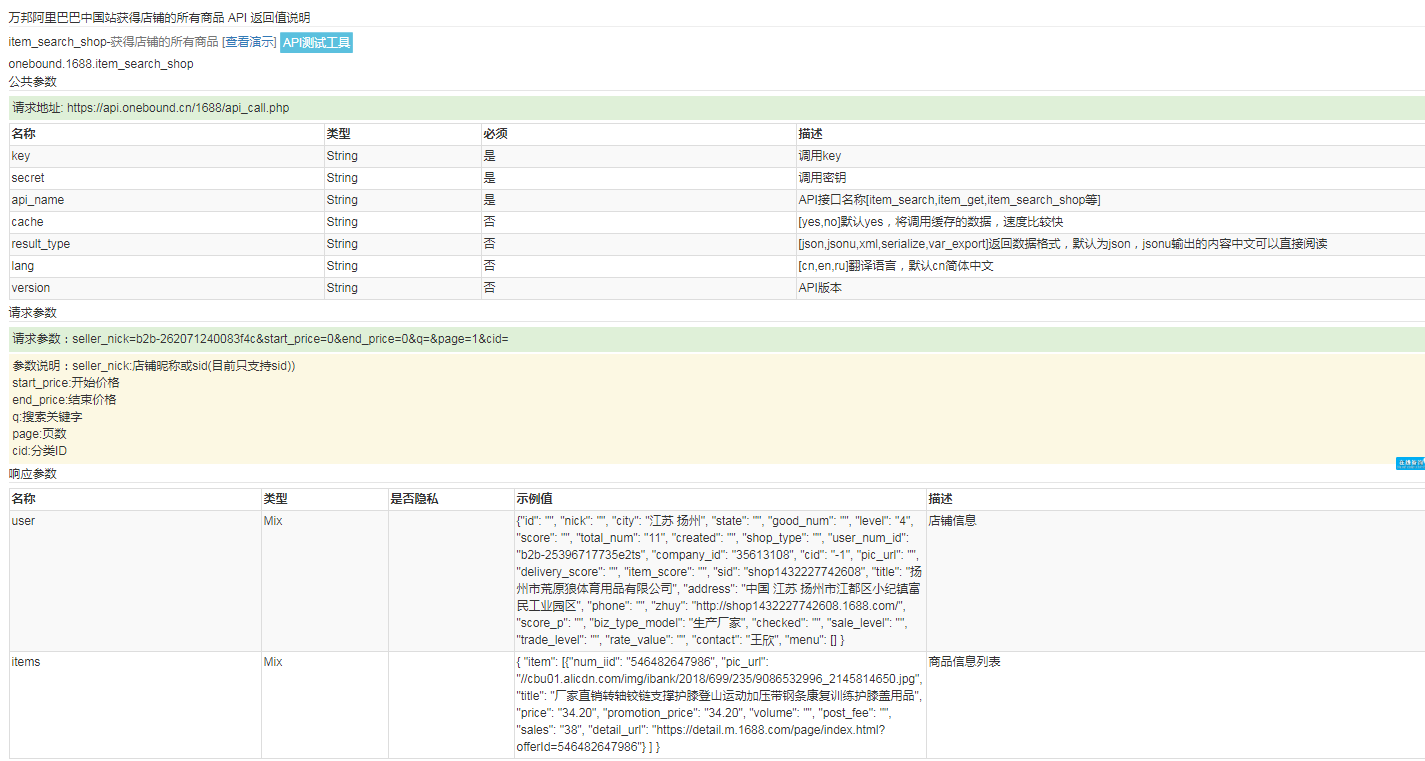Click the 响应参数 section heading
This screenshot has height=761, width=1425.
(33, 474)
